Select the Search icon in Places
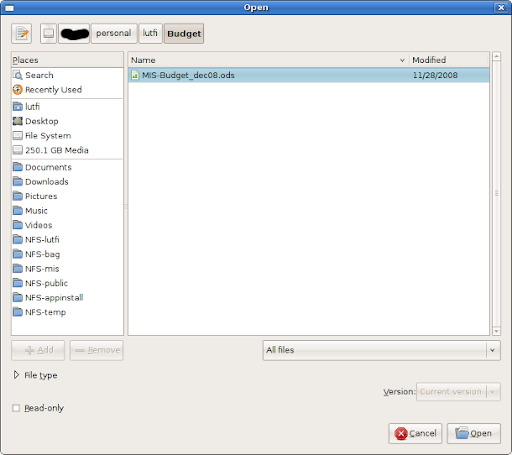Screen dimensions: 512x455 point(17,75)
